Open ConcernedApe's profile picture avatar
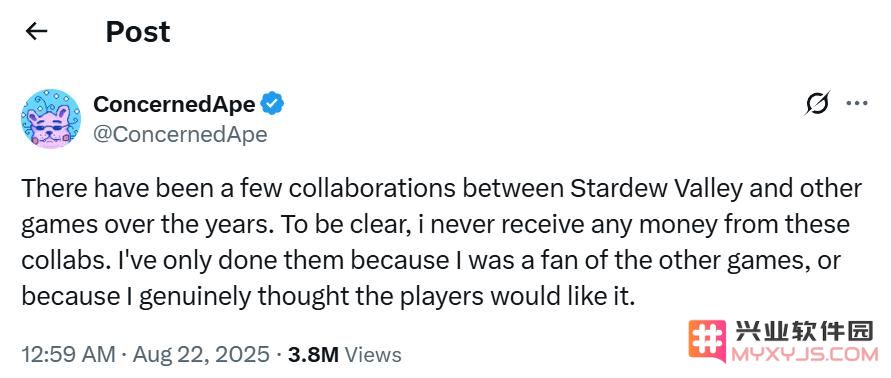 pyautogui.click(x=51, y=119)
